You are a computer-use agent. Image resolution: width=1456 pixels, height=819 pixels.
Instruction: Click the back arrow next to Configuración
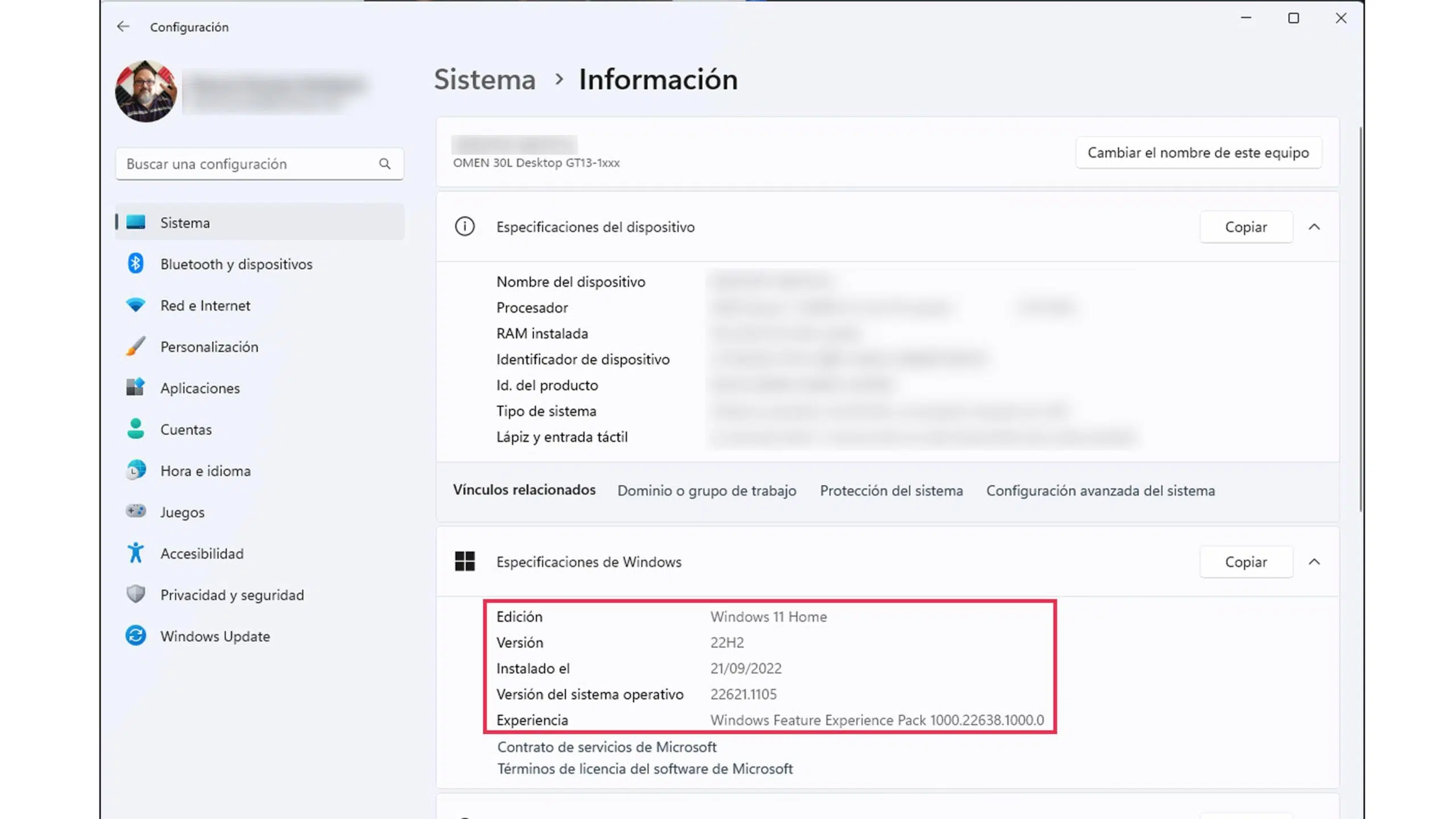click(x=123, y=26)
